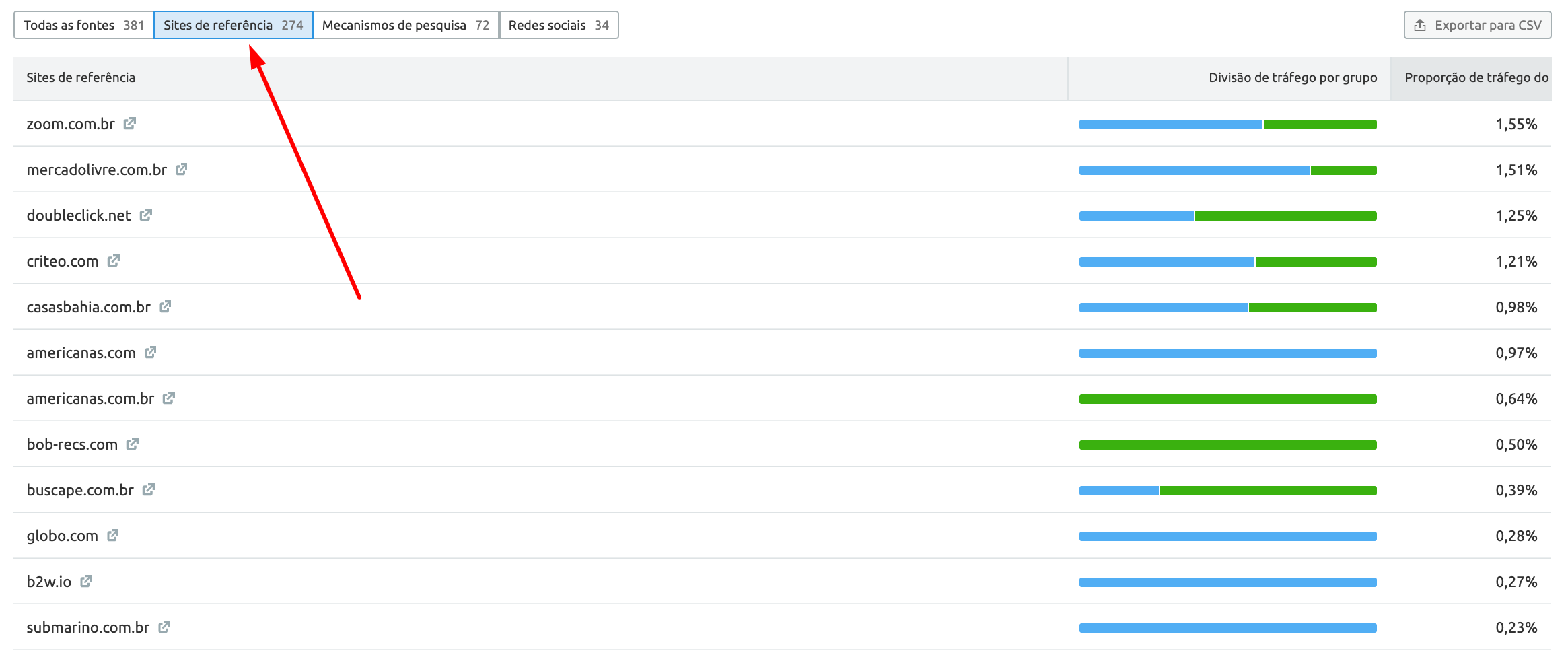1568x665 pixels.
Task: Open the Redes sociais tab
Action: (559, 25)
